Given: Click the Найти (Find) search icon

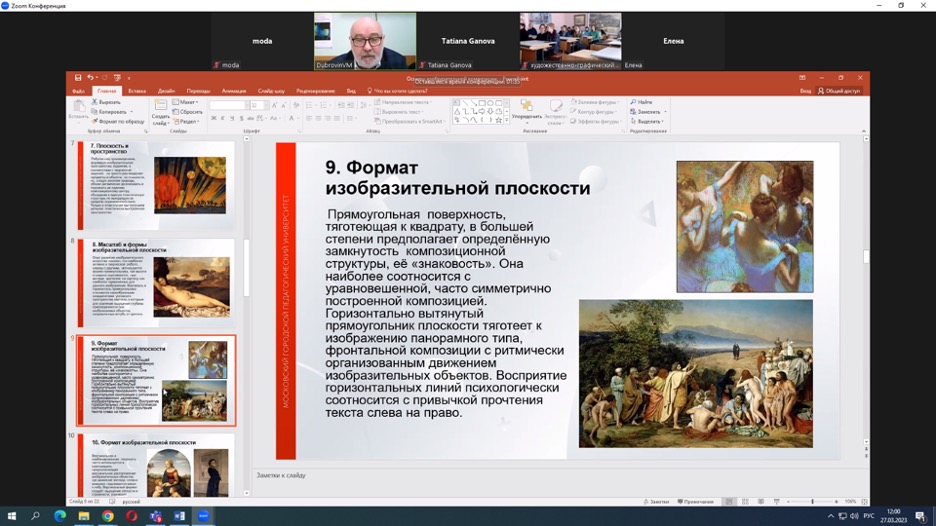Looking at the screenshot, I should click(634, 102).
